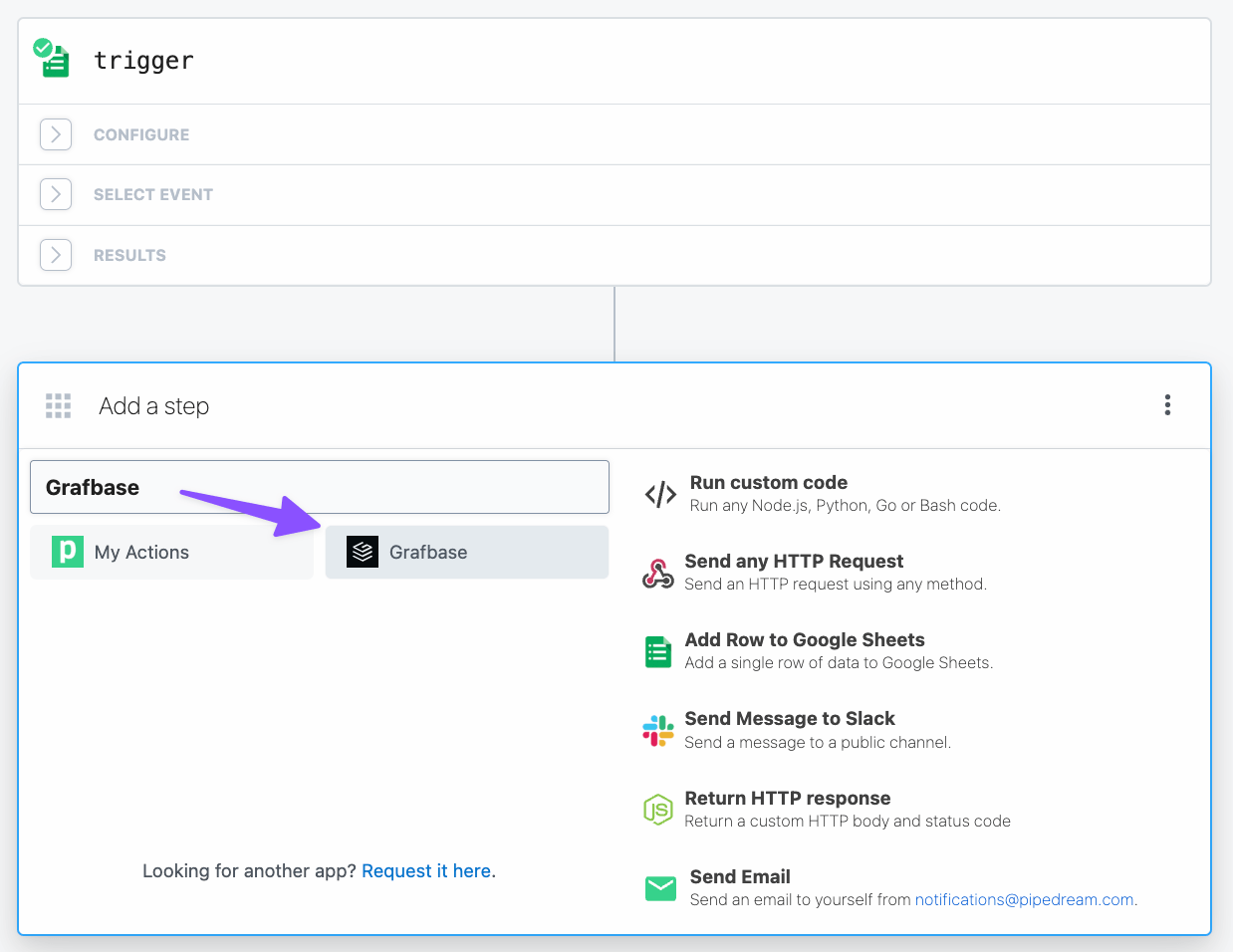Click the Google Sheets trigger icon

click(x=52, y=59)
